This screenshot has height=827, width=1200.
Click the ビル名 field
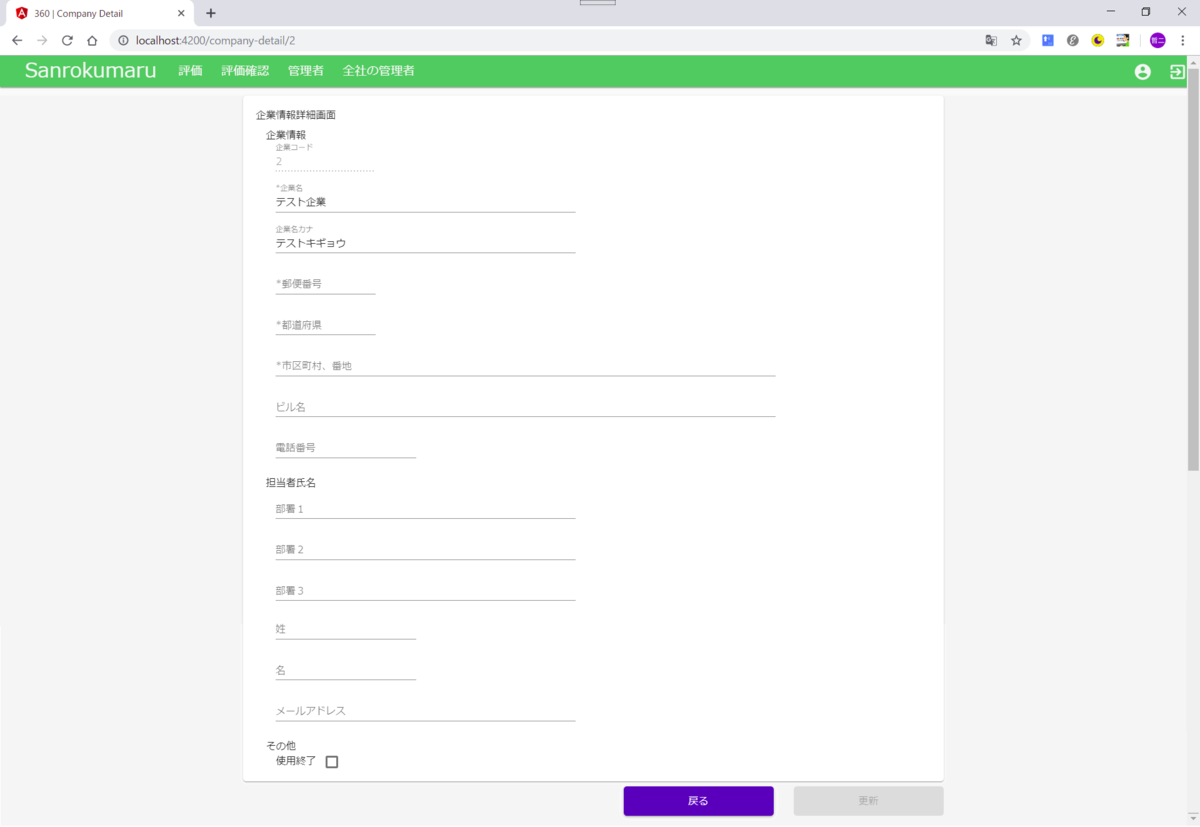[x=526, y=407]
